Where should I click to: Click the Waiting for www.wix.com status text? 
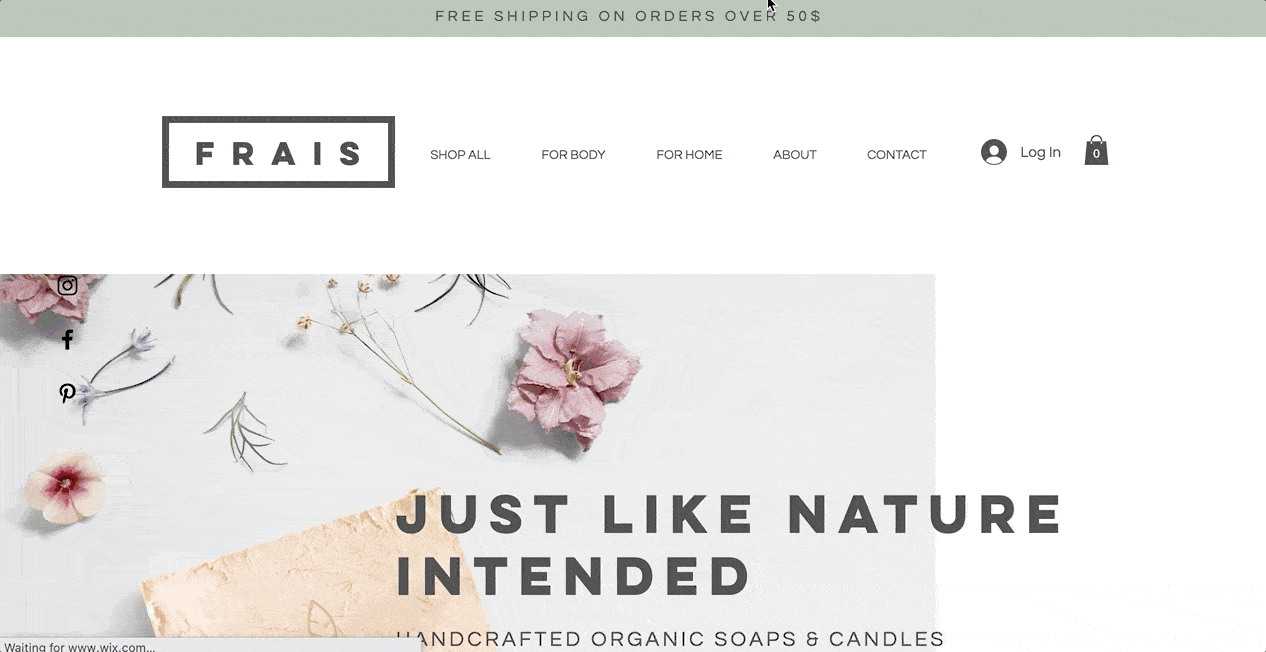pos(79,646)
